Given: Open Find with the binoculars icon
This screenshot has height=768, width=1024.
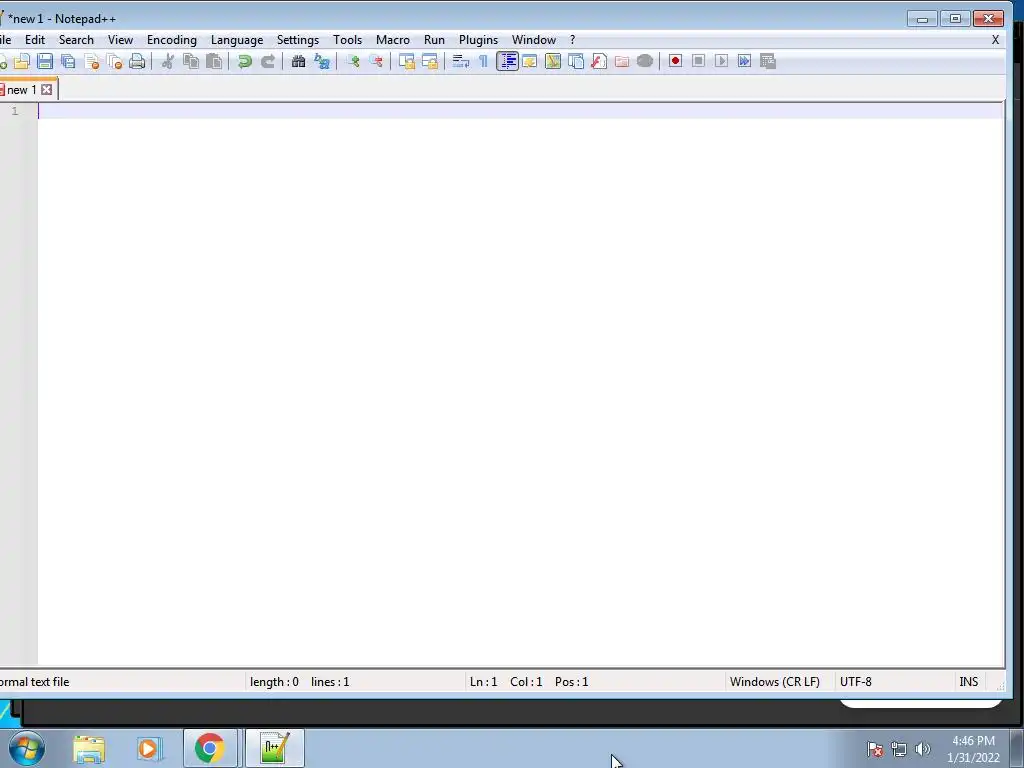Looking at the screenshot, I should pyautogui.click(x=298, y=61).
